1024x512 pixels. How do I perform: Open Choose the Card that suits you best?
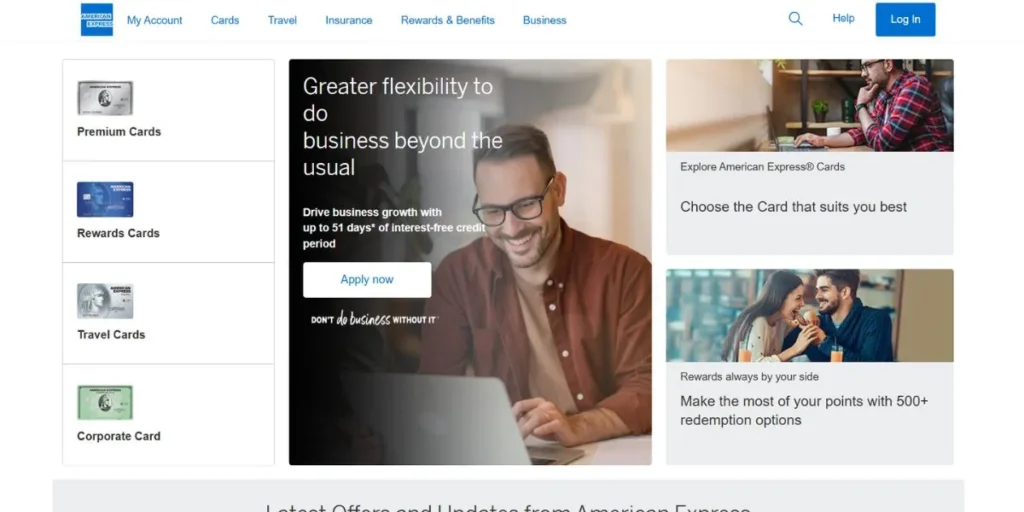(793, 207)
